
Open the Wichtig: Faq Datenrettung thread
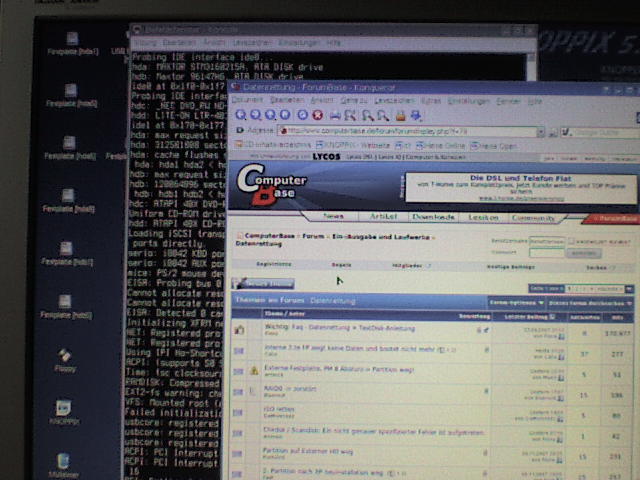point(340,328)
